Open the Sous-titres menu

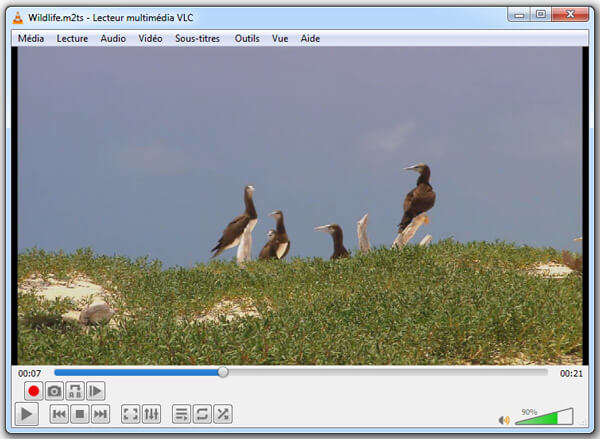198,39
